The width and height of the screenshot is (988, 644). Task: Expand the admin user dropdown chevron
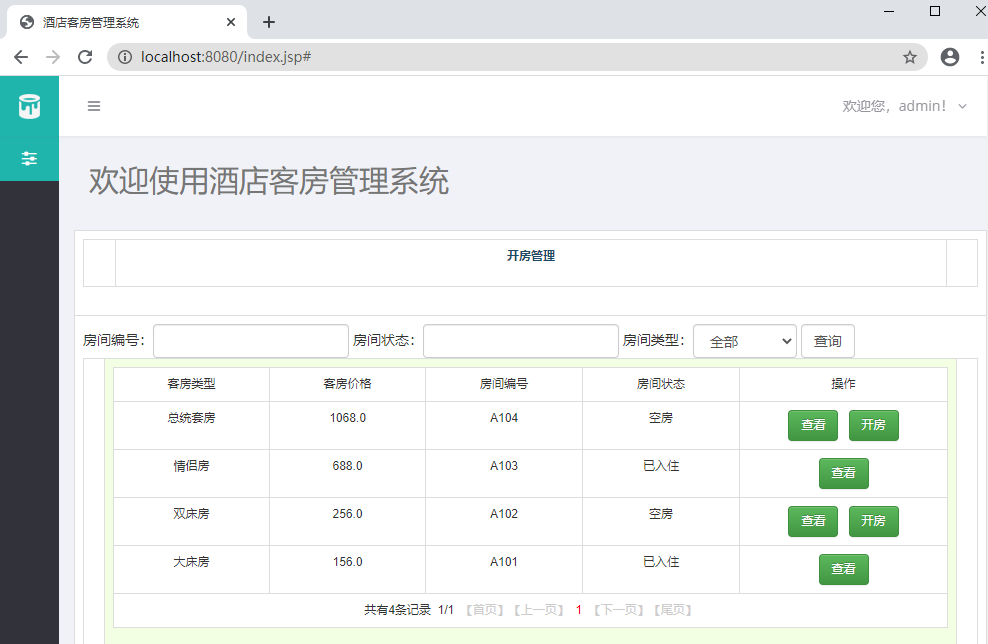tap(962, 106)
